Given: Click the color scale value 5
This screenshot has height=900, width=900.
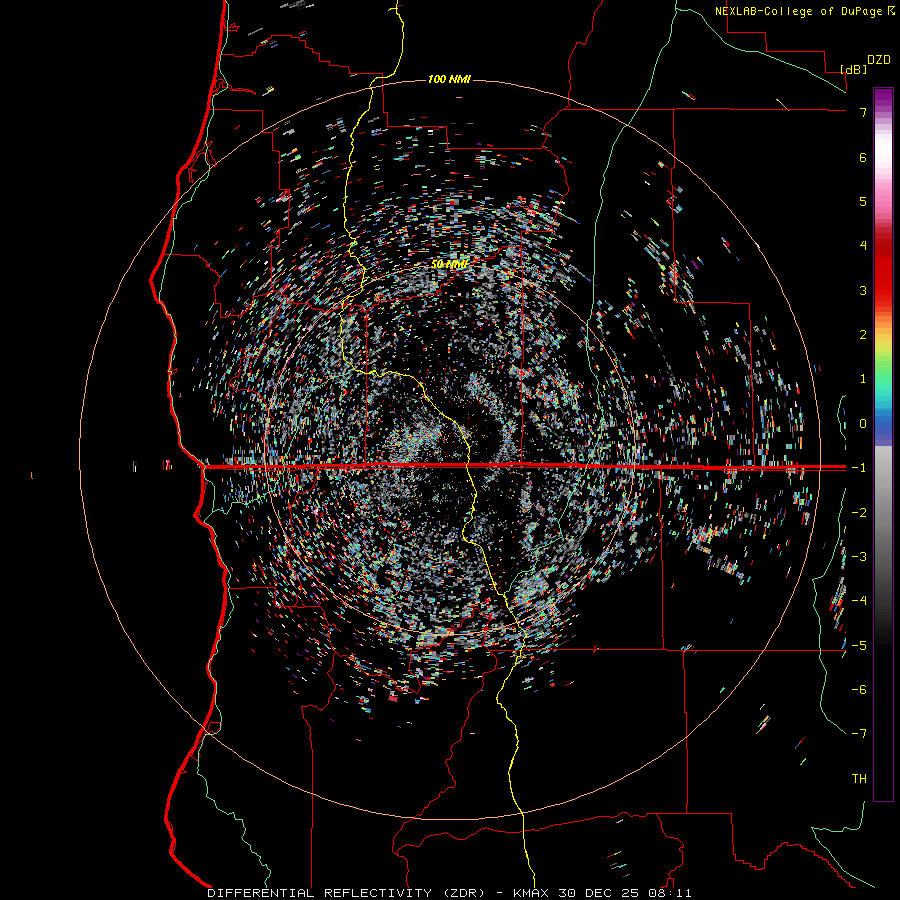Looking at the screenshot, I should pos(863,201).
